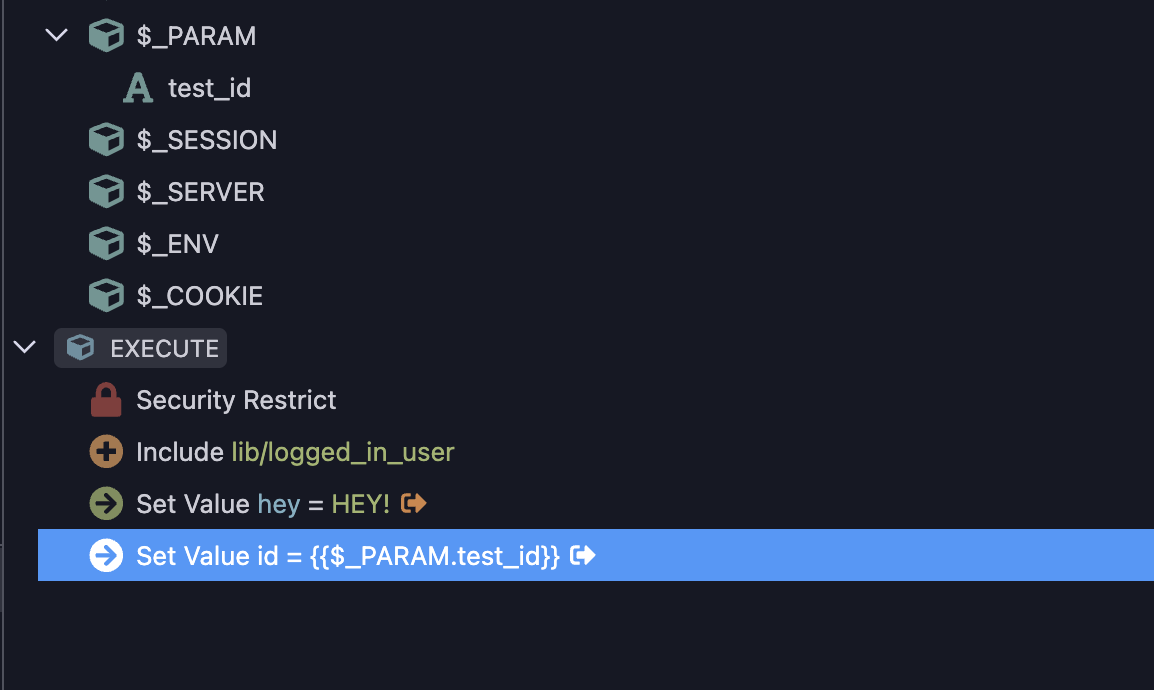Collapse the $_PARAM tree node
The image size is (1154, 690).
pyautogui.click(x=56, y=35)
